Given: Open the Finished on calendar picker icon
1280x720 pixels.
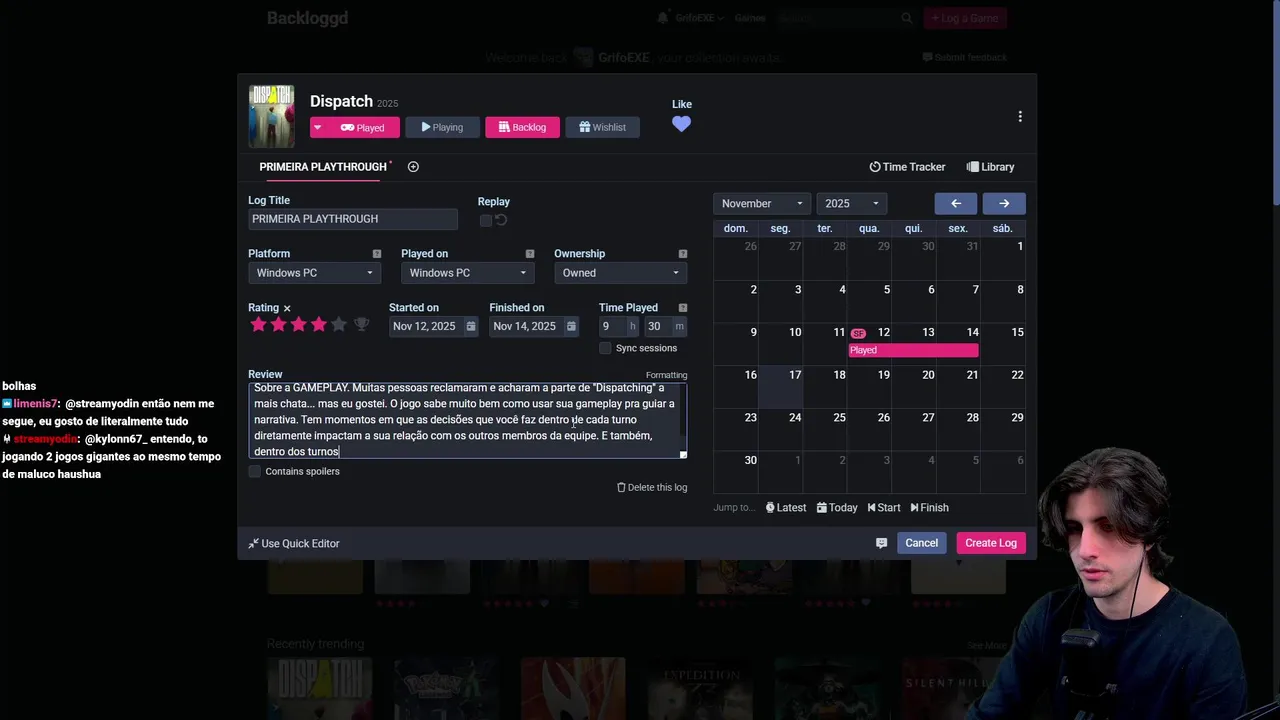Looking at the screenshot, I should pos(571,326).
